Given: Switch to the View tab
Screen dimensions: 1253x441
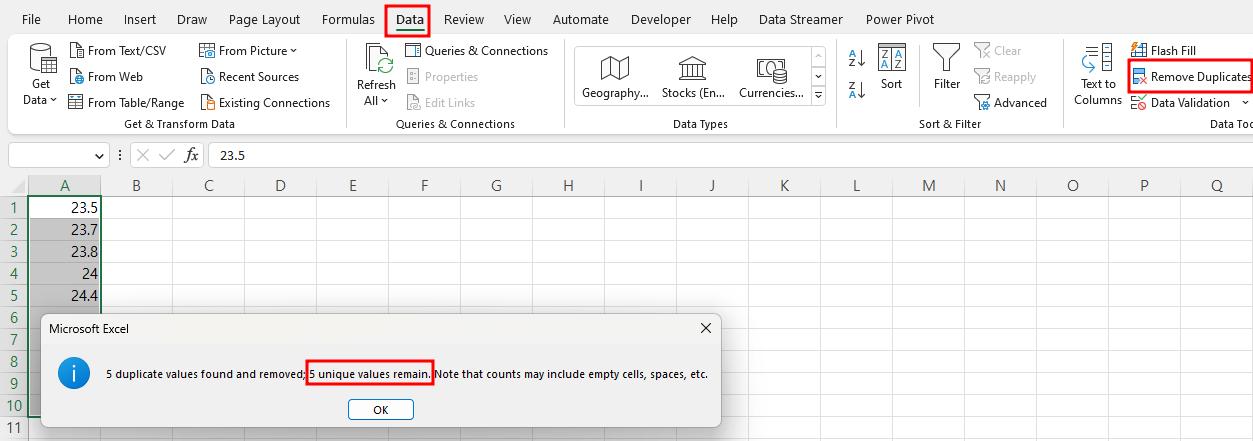Looking at the screenshot, I should tap(517, 19).
